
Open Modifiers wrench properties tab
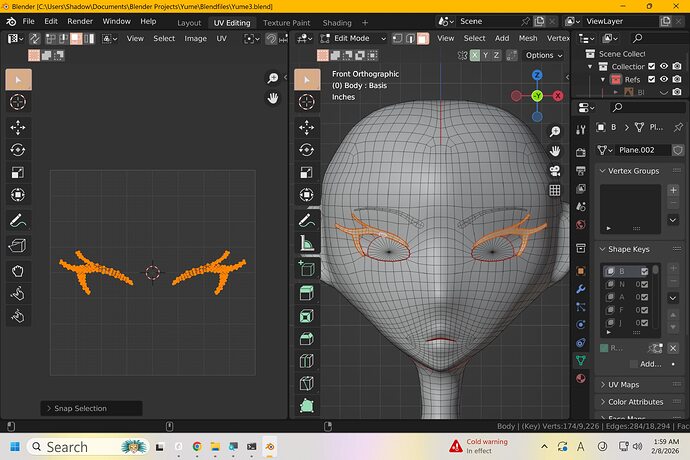tap(581, 289)
